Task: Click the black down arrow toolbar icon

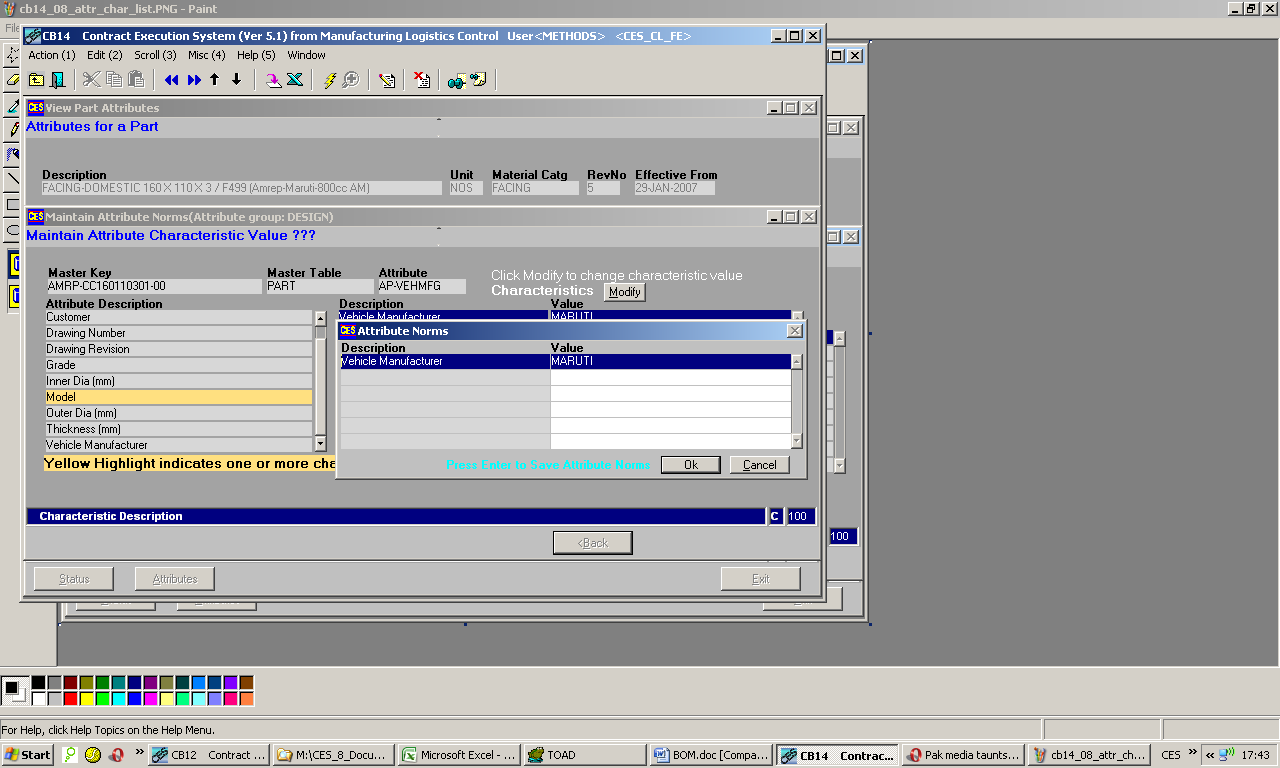Action: tap(237, 80)
